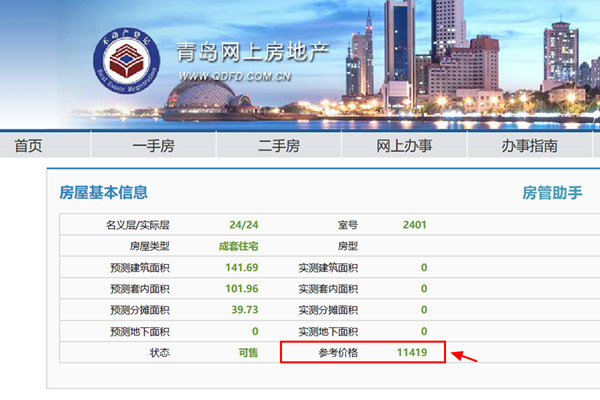This screenshot has width=600, height=400.
Task: Select the 实测建筑面积 value 0
Action: pyautogui.click(x=424, y=268)
